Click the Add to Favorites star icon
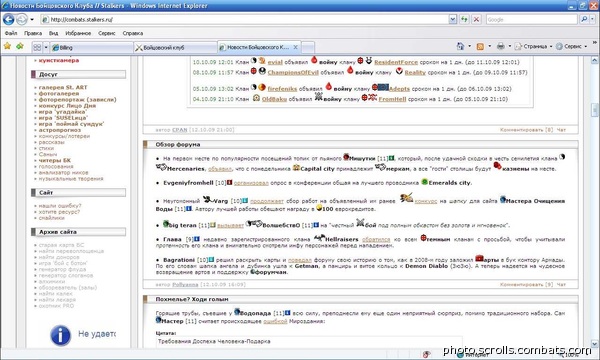This screenshot has width=600, height=360. [x=20, y=46]
